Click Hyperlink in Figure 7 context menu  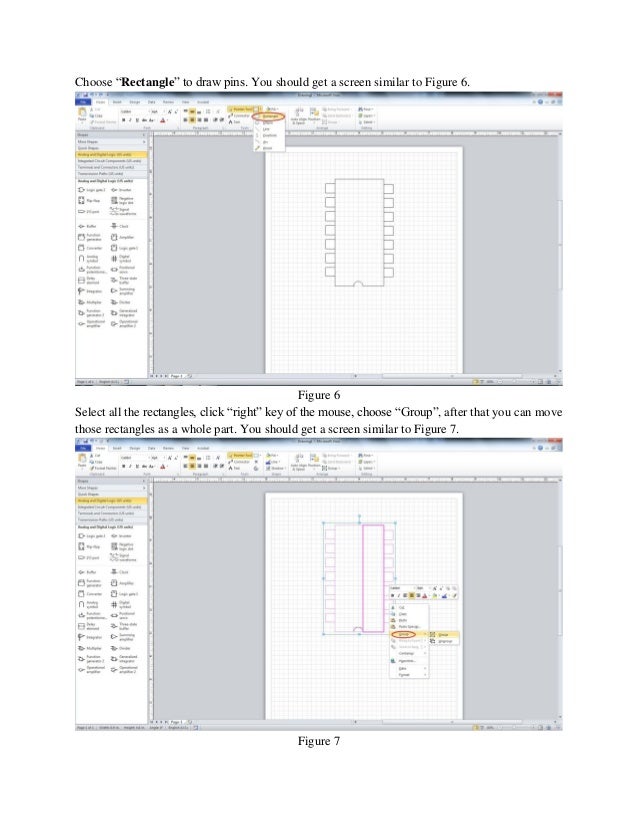click(407, 661)
